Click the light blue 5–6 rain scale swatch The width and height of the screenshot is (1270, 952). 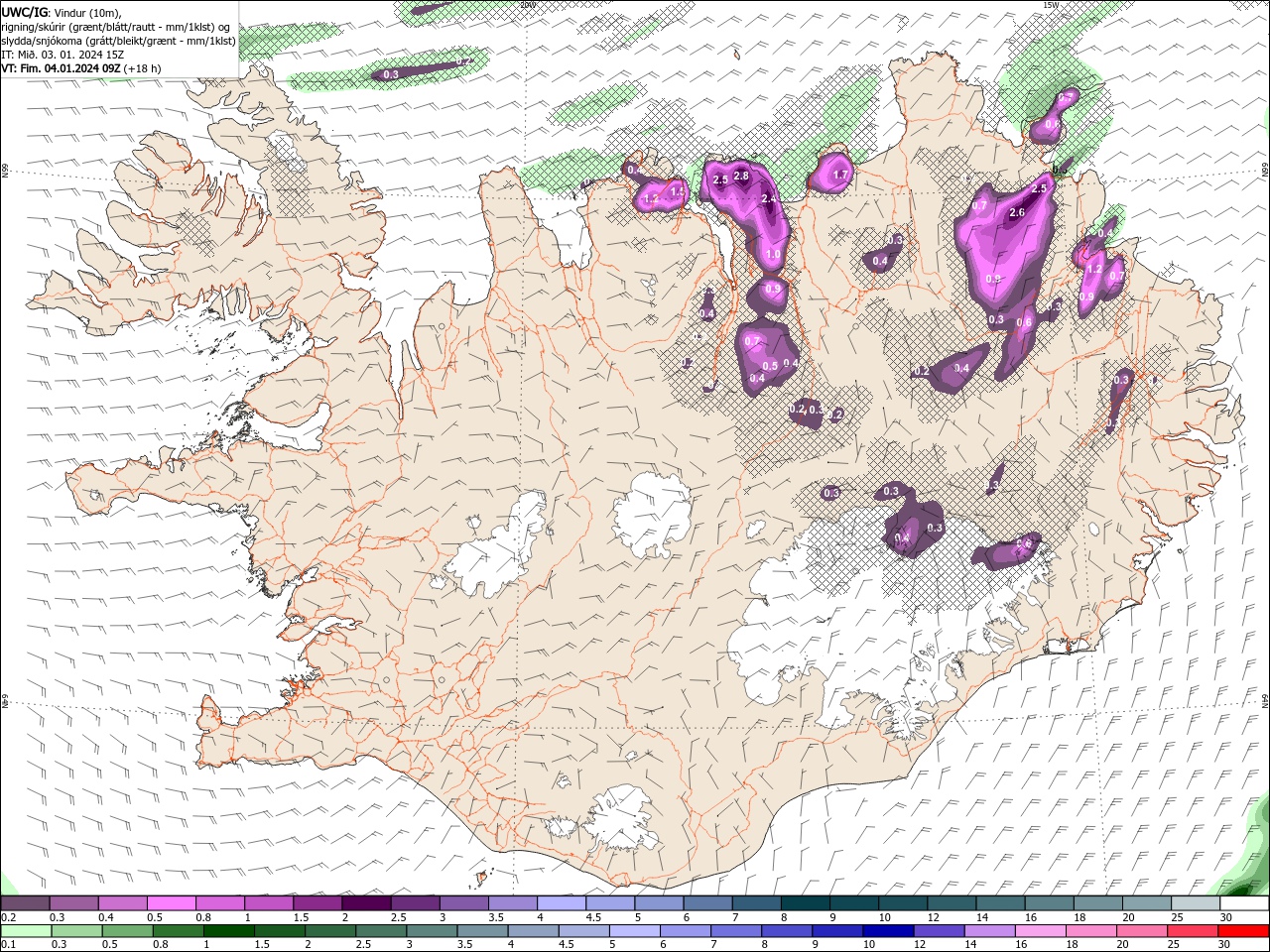point(636,930)
